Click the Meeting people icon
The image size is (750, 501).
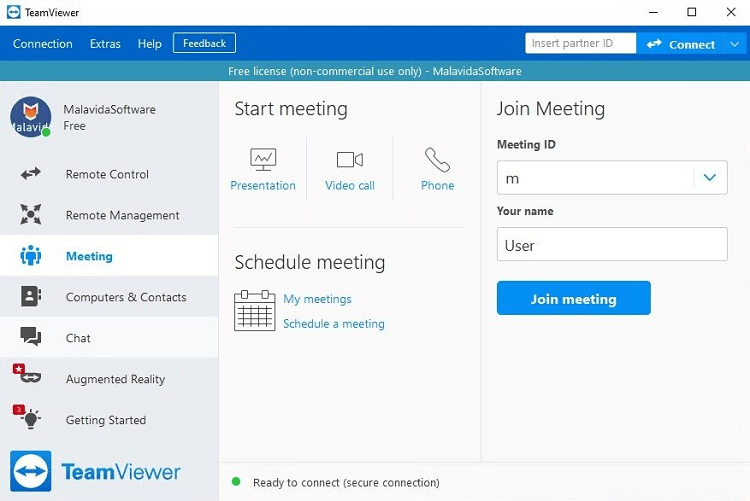[31, 256]
